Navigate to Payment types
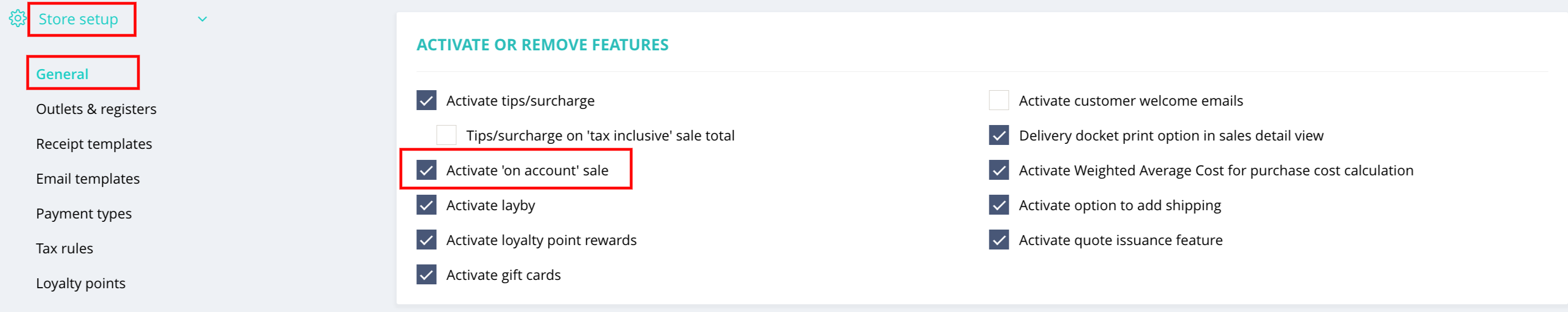Screen dimensions: 1568x312 [x=84, y=214]
